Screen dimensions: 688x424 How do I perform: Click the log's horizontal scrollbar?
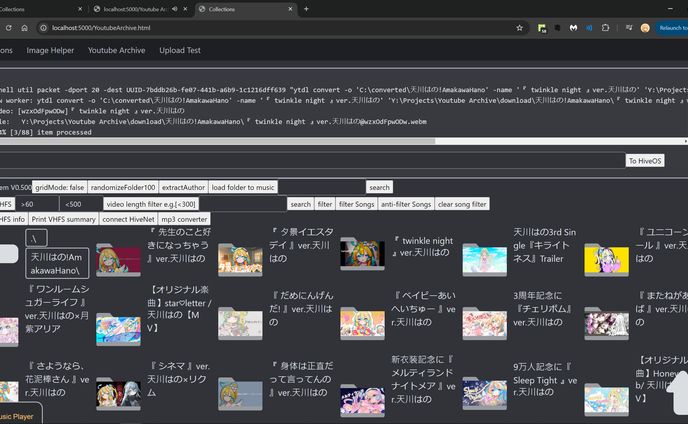217,141
